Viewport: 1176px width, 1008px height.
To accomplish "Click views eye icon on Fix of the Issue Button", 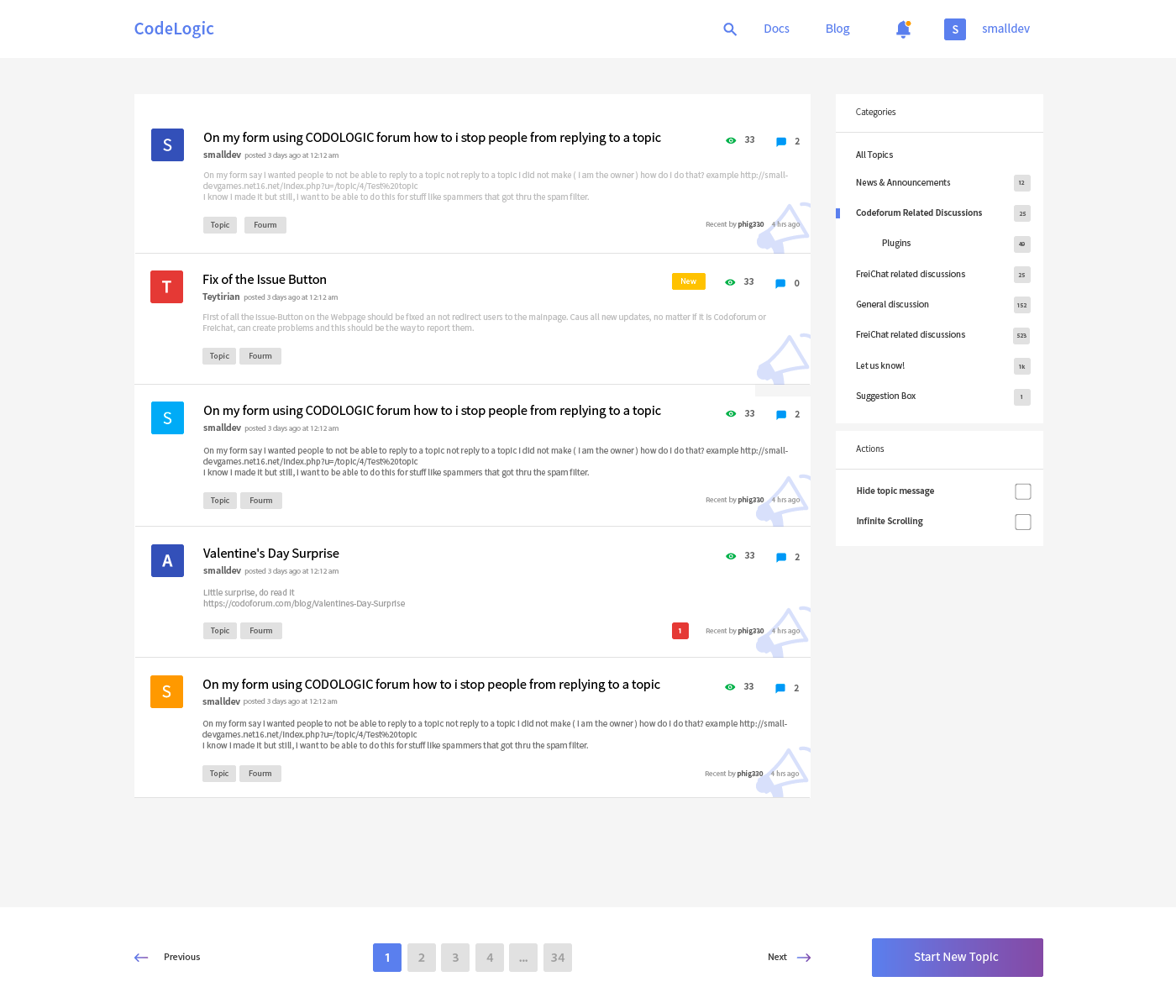I will pos(730,282).
